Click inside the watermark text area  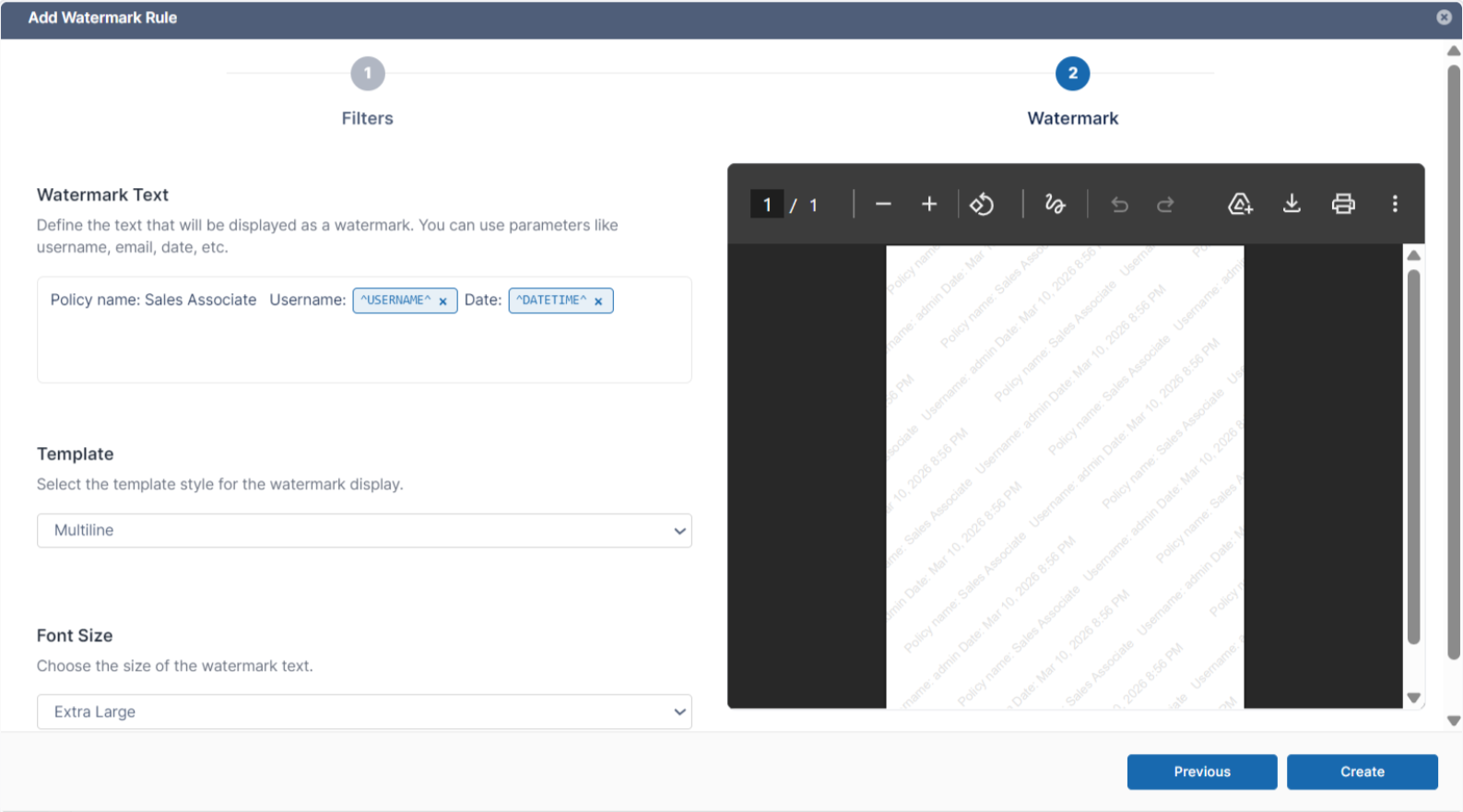[364, 348]
